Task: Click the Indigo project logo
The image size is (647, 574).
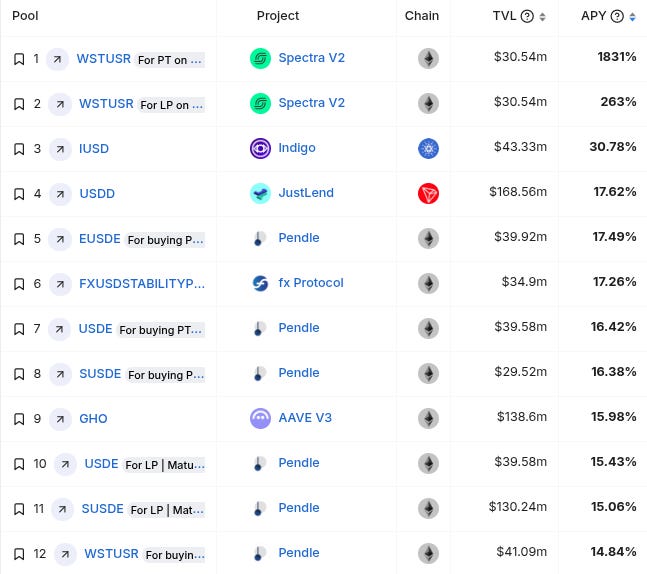Action: (260, 148)
